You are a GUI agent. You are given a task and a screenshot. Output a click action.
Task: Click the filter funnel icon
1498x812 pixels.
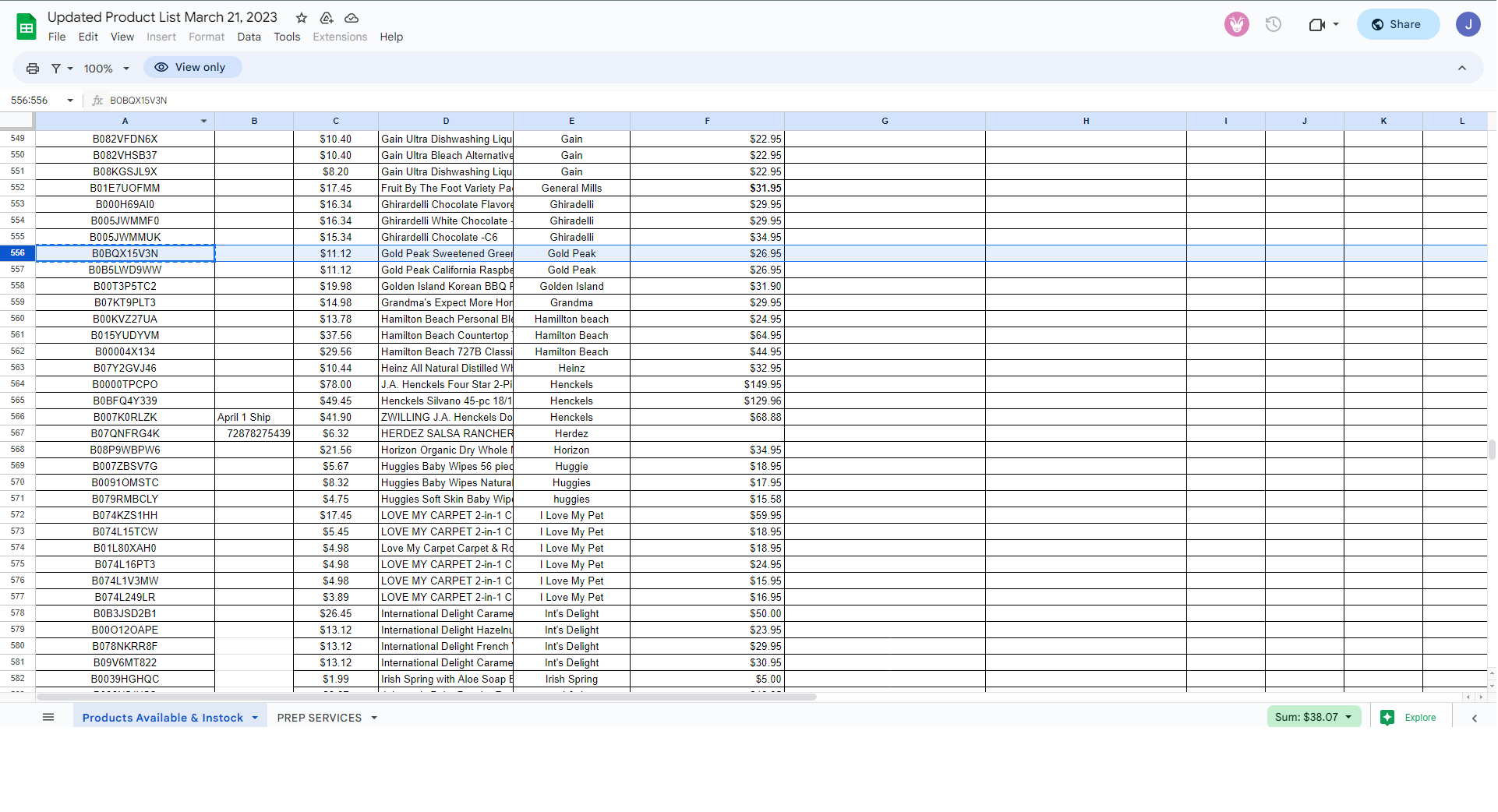(56, 69)
